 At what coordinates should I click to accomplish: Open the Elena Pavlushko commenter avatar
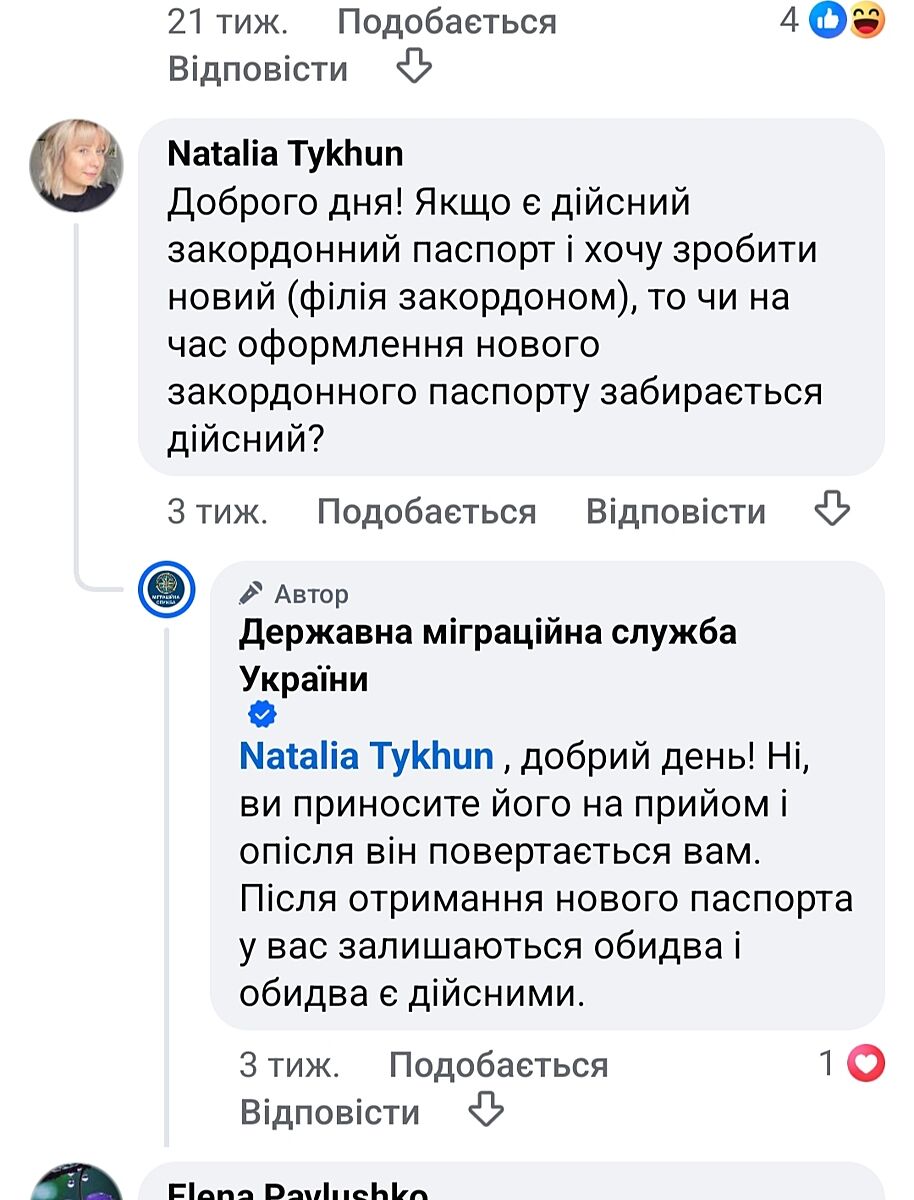[76, 1187]
